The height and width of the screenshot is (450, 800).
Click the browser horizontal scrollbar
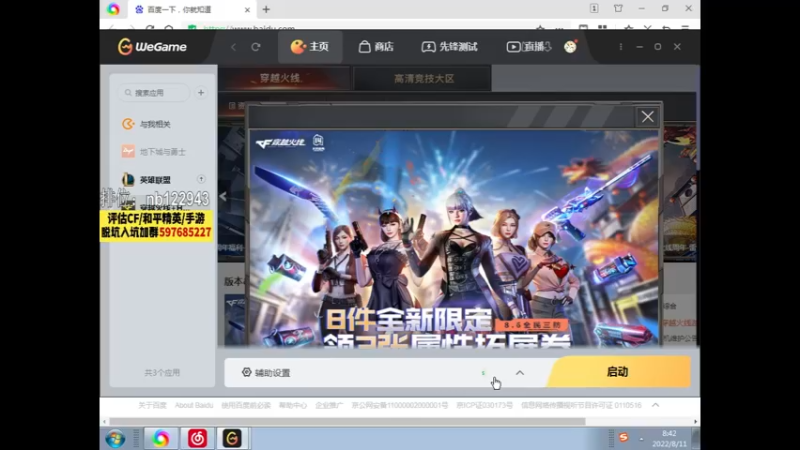point(347,421)
